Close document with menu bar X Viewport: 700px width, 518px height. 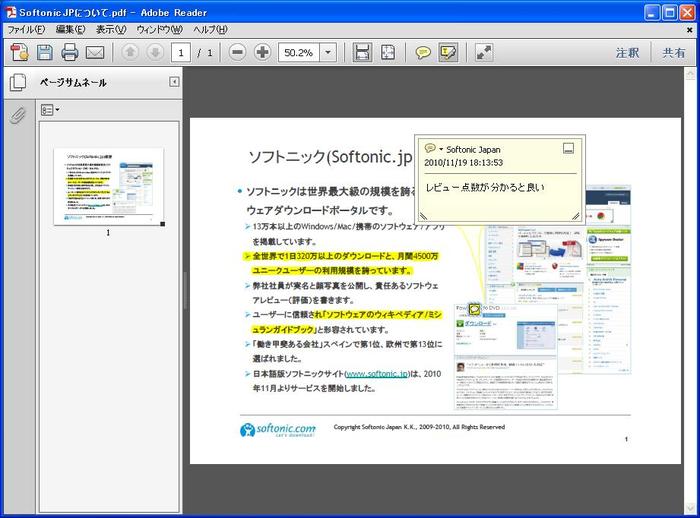click(689, 30)
